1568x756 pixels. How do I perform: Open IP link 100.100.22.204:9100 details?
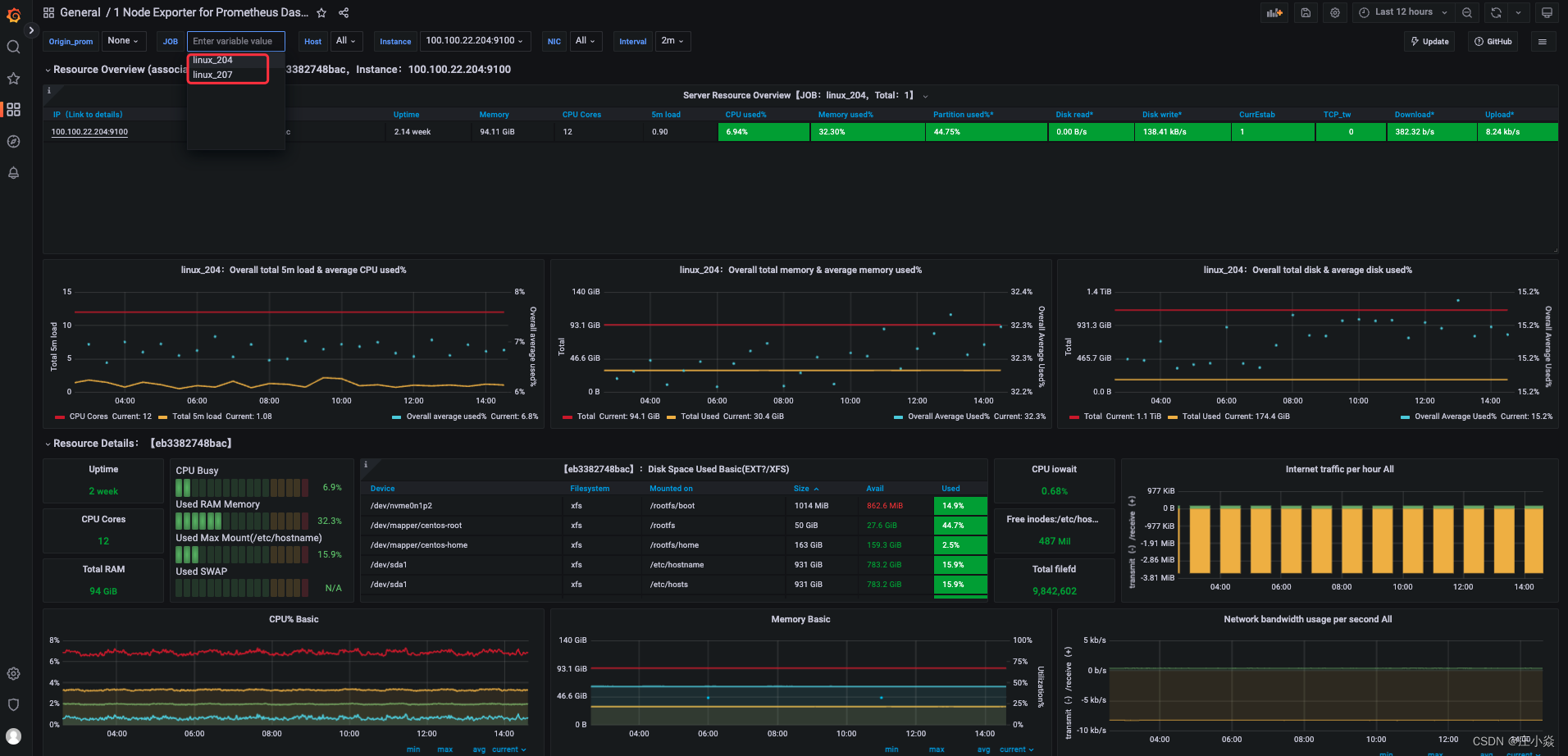click(x=89, y=132)
